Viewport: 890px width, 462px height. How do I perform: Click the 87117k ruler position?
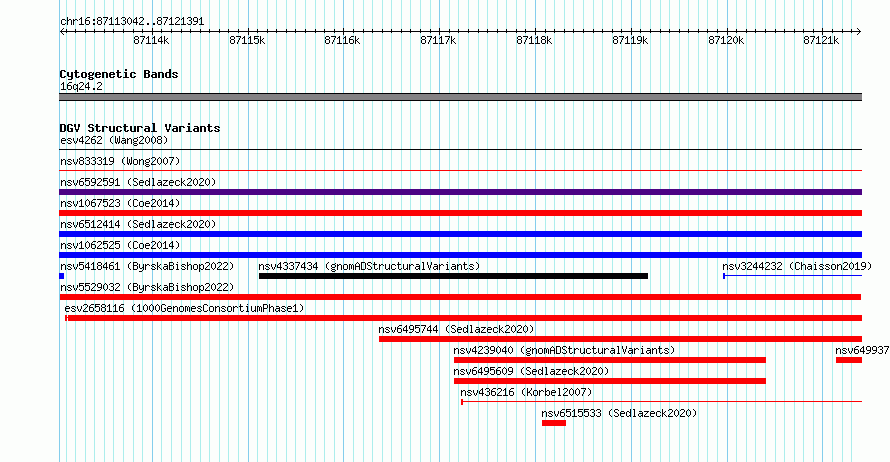tap(438, 40)
